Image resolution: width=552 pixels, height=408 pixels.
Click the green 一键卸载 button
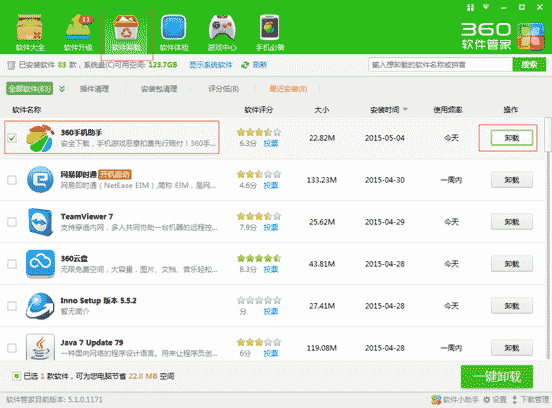point(497,376)
